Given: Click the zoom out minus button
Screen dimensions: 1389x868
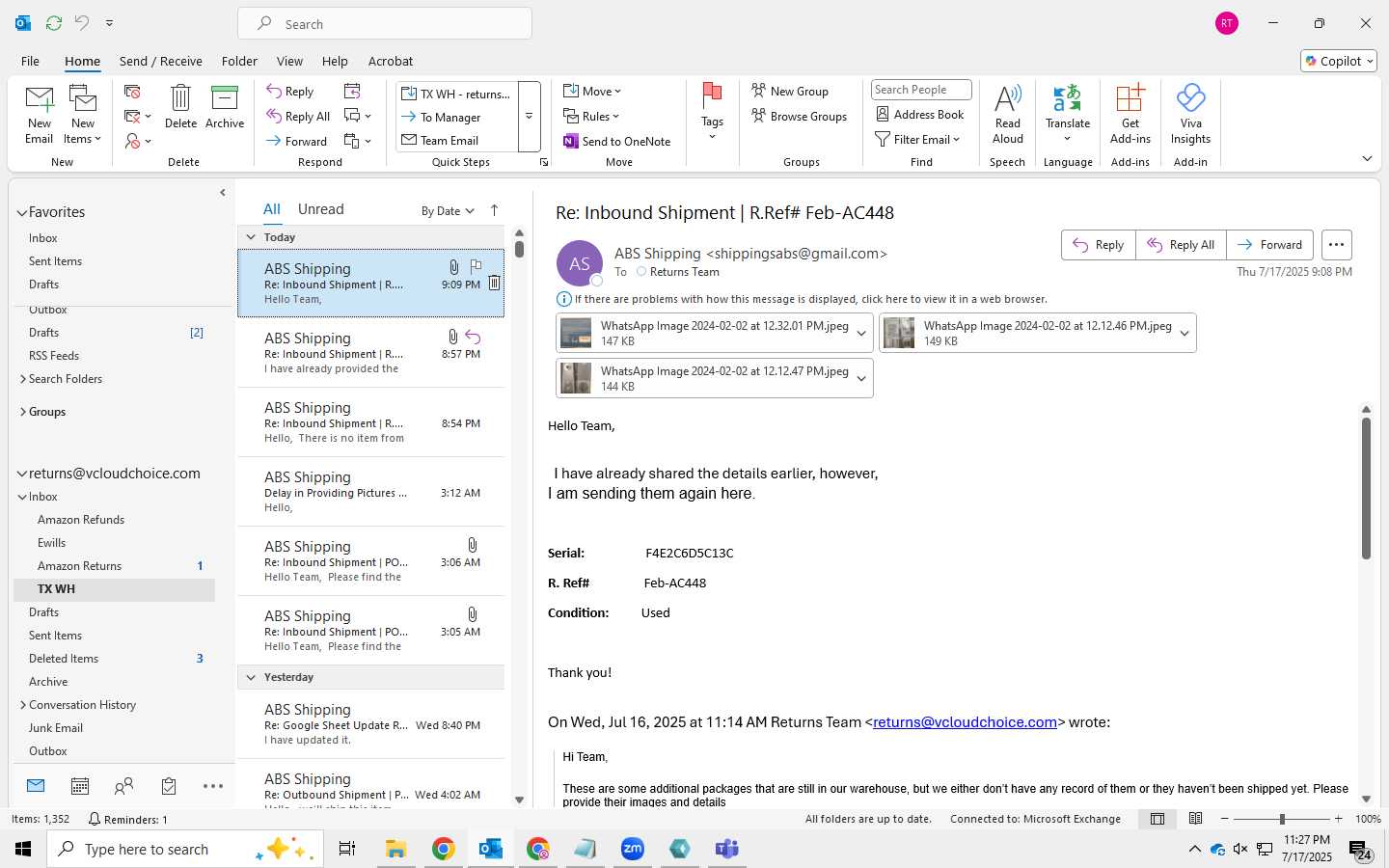Looking at the screenshot, I should click(1224, 819).
